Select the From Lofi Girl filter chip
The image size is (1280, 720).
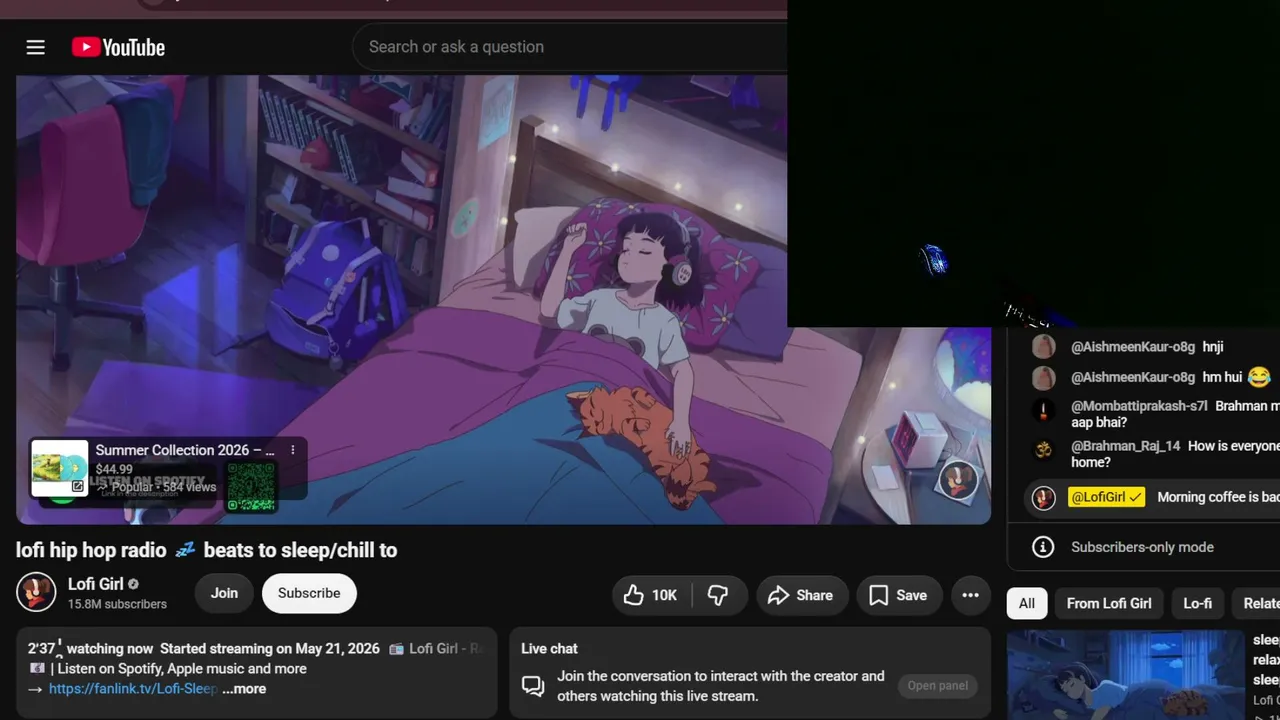pos(1109,603)
